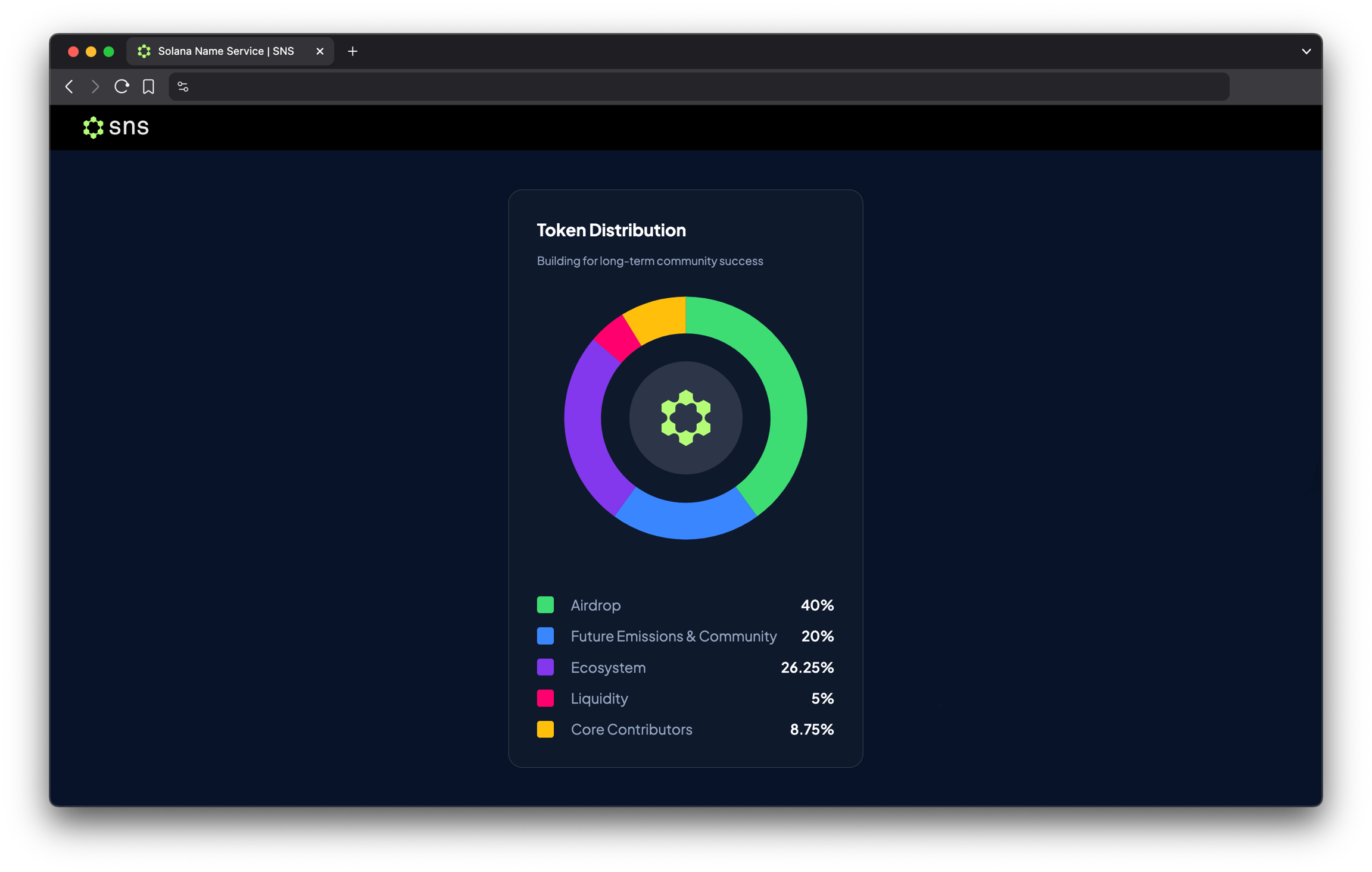The image size is (1372, 872).
Task: Click the SNS emblem in donut center
Action: pyautogui.click(x=685, y=418)
